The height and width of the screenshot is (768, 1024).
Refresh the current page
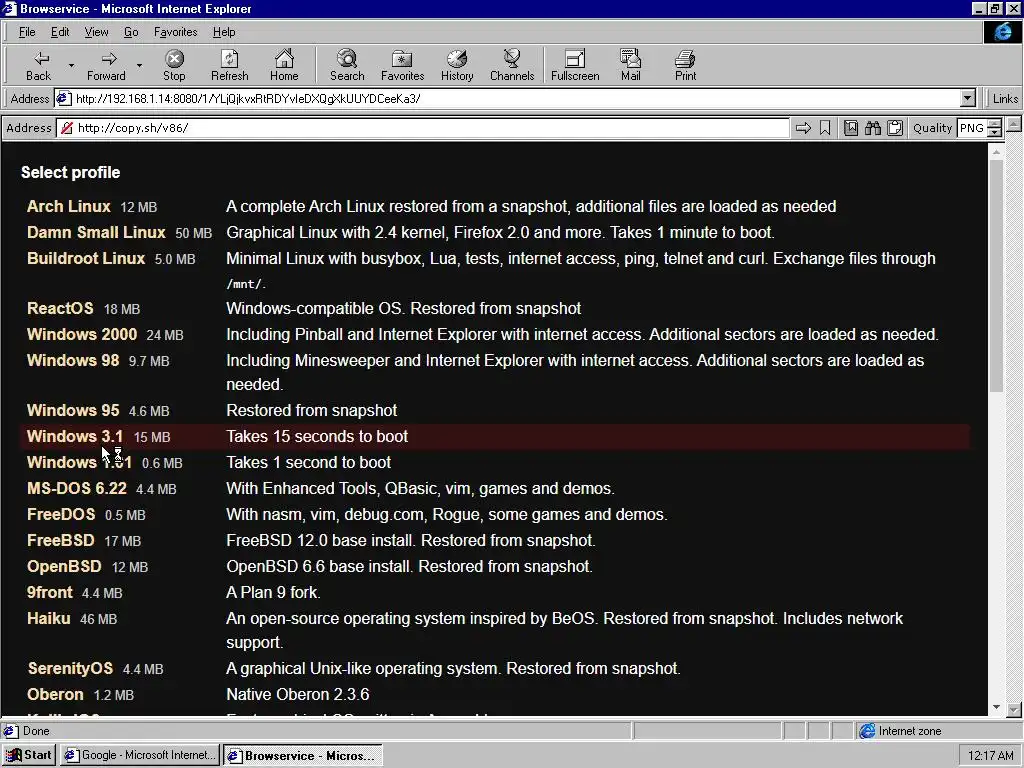[x=229, y=65]
